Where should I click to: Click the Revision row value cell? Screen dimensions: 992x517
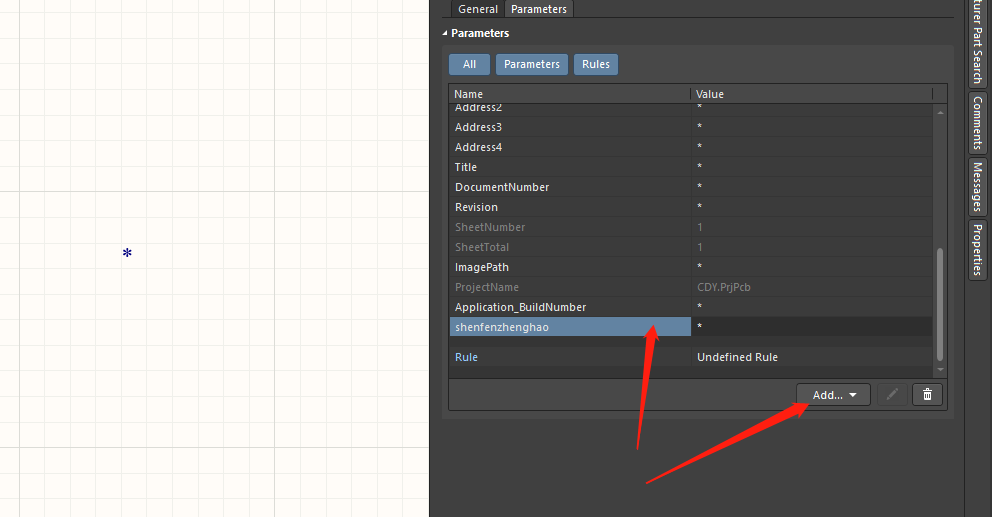pos(812,207)
